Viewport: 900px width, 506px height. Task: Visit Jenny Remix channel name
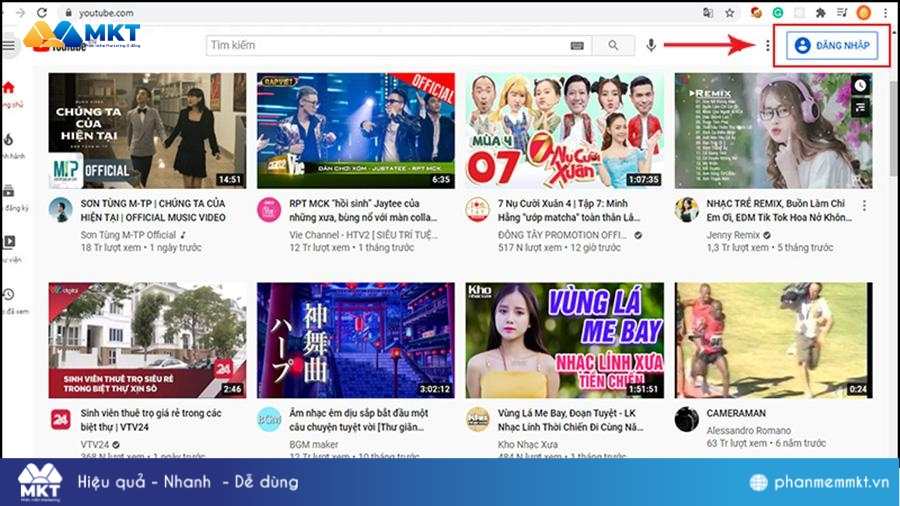tap(733, 235)
